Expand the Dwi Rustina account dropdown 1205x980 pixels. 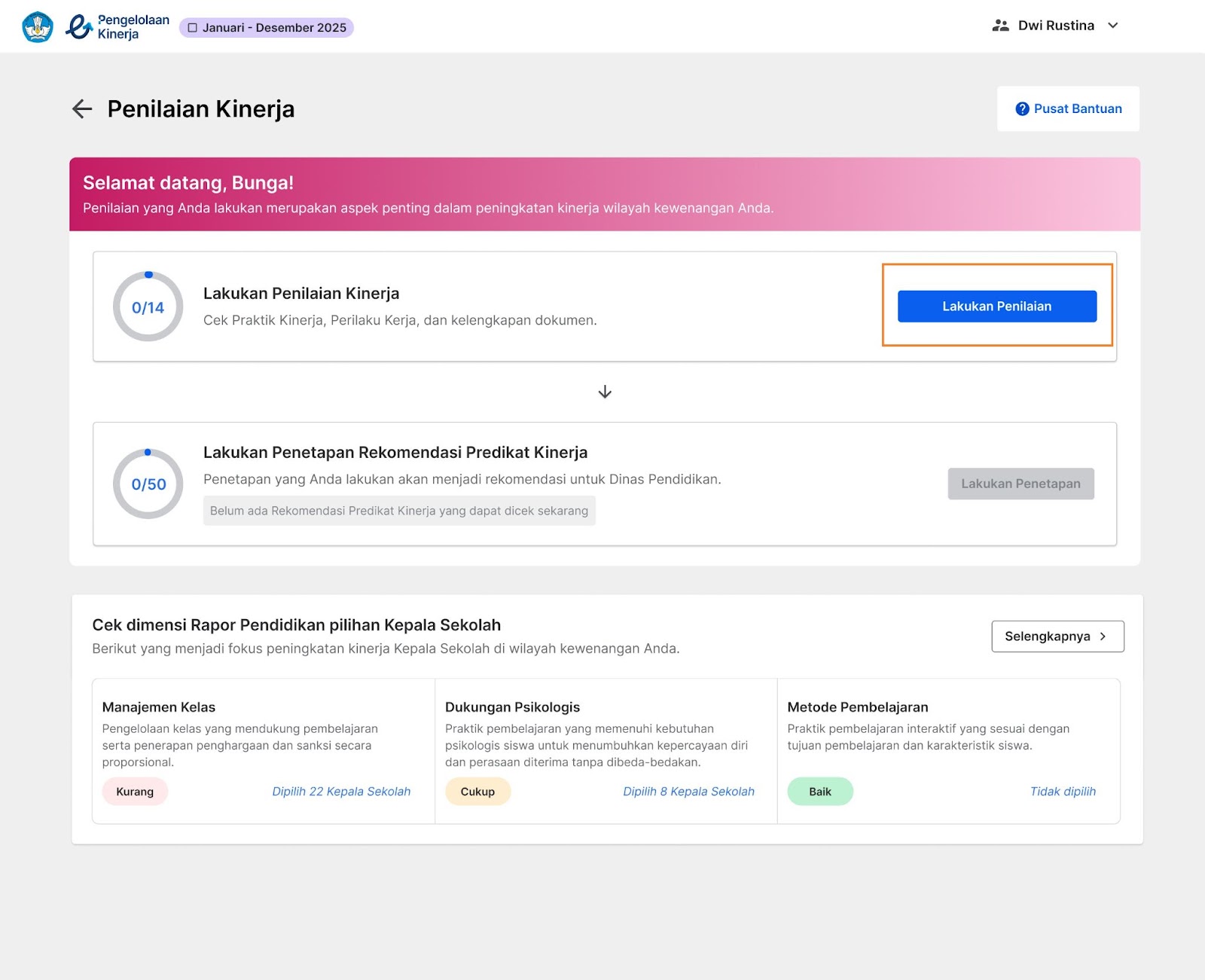[1112, 26]
